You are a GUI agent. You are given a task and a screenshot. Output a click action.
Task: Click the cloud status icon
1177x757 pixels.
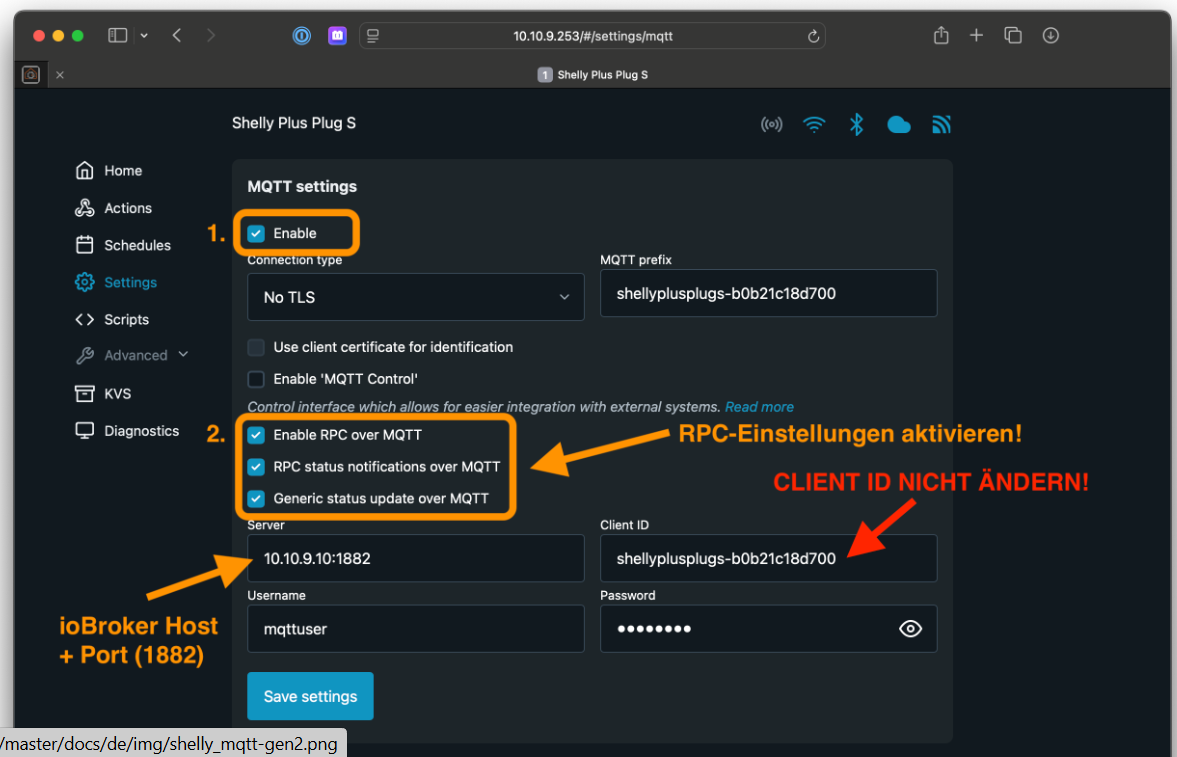899,125
